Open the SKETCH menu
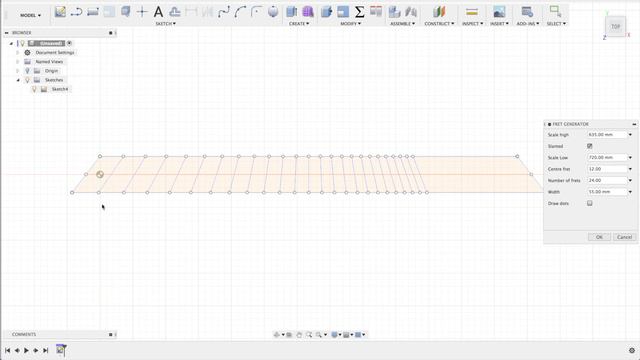The height and width of the screenshot is (360, 640). click(x=166, y=24)
